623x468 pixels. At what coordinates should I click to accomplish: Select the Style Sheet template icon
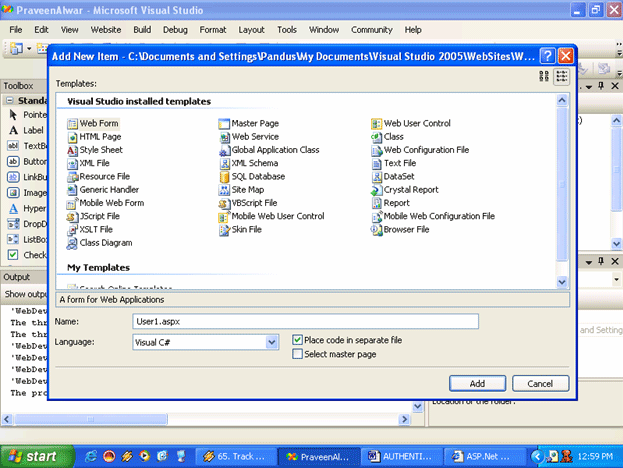click(x=72, y=150)
